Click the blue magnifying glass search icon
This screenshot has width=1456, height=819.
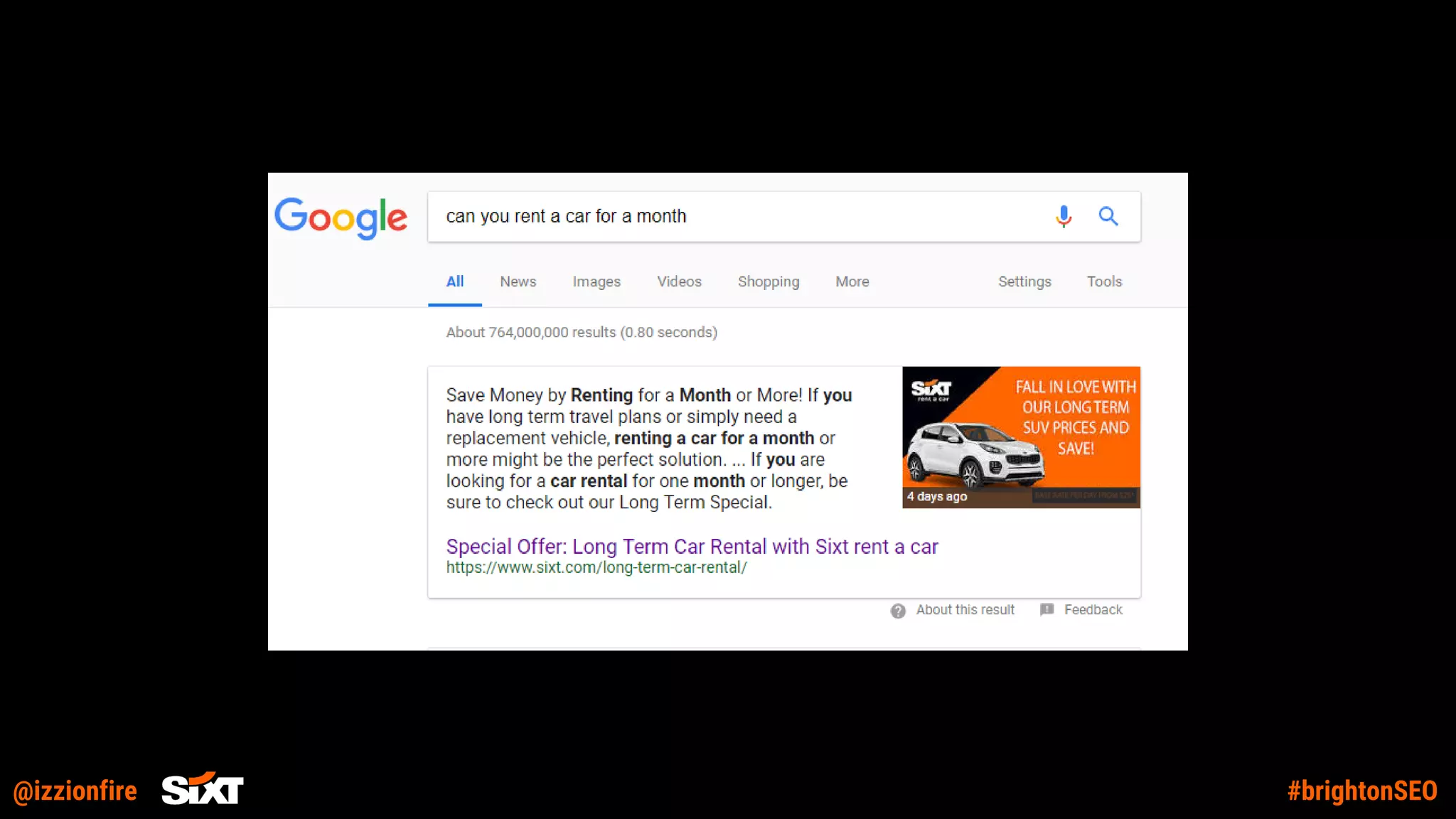1108,216
